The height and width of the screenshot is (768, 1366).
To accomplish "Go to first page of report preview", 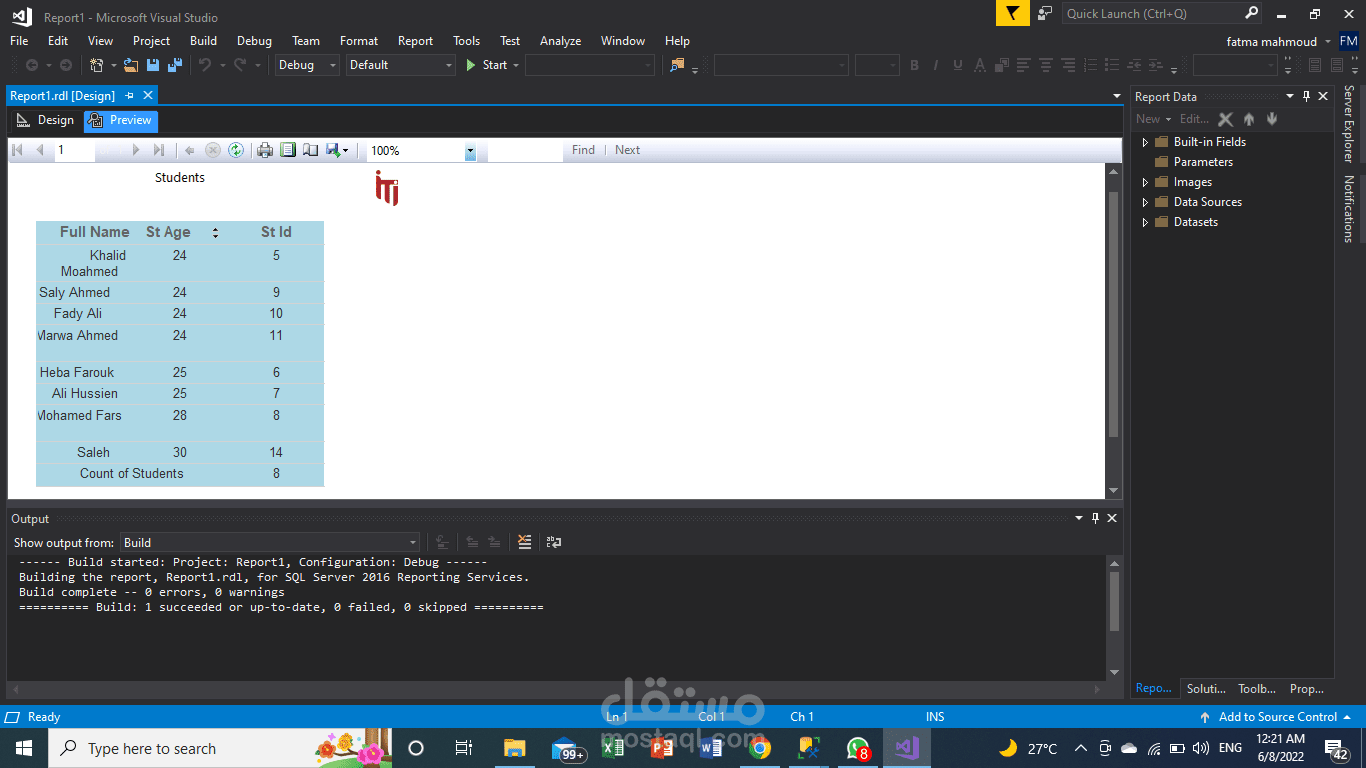I will click(x=17, y=150).
